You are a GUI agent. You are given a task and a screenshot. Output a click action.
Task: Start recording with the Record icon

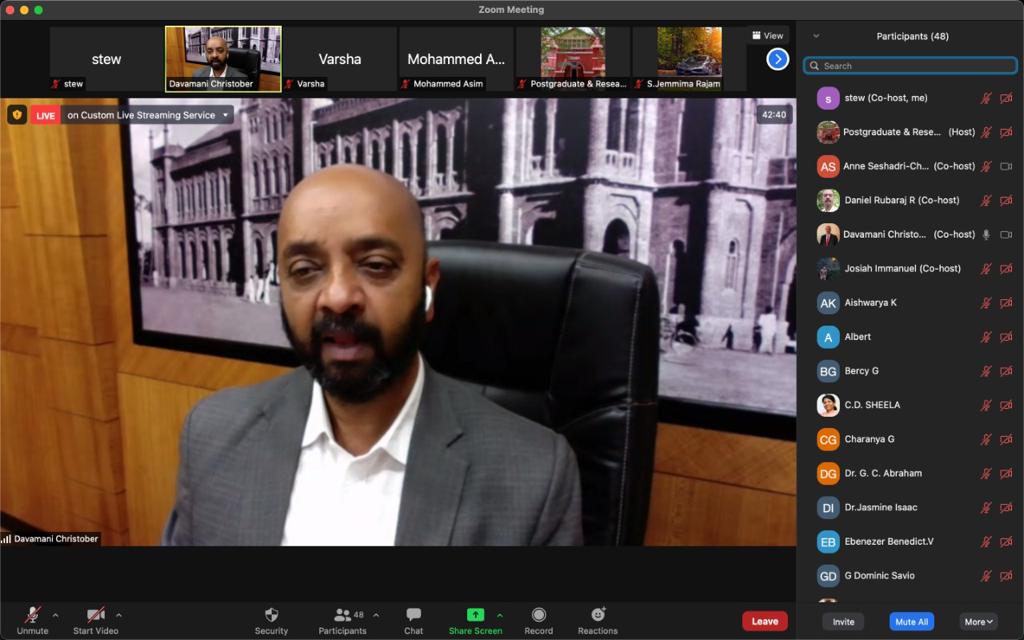[x=538, y=615]
